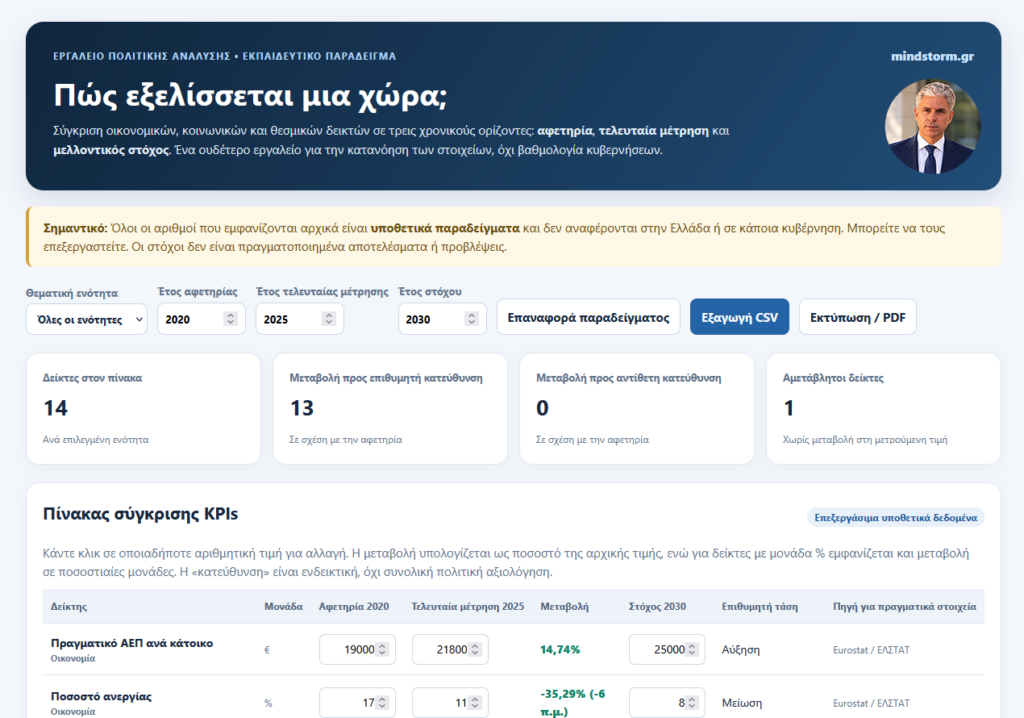Image resolution: width=1024 pixels, height=718 pixels.
Task: Click the Αμετάβλητοι δείκτες card
Action: pyautogui.click(x=884, y=409)
